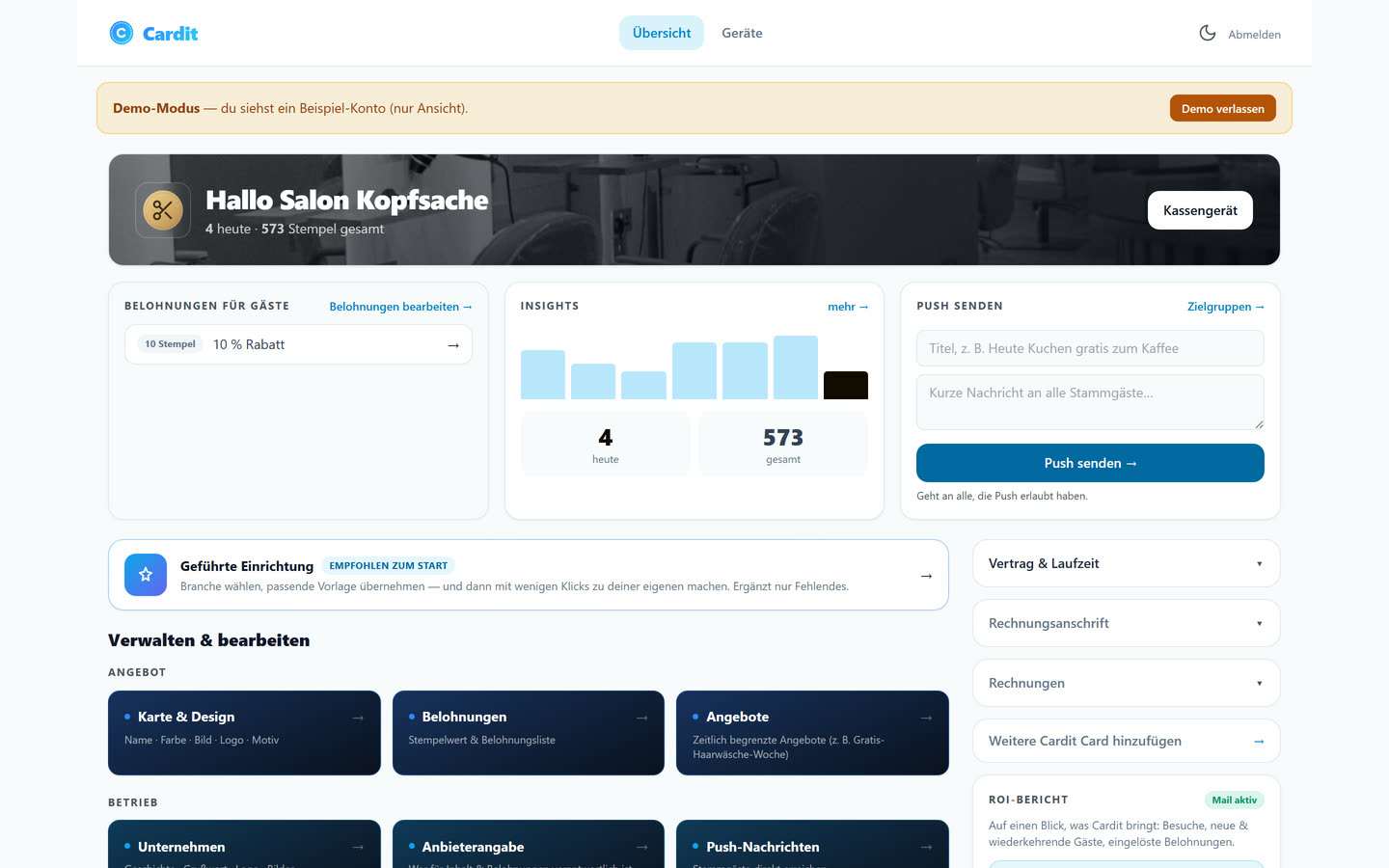Open the Push-Nachrichten card

(812, 844)
